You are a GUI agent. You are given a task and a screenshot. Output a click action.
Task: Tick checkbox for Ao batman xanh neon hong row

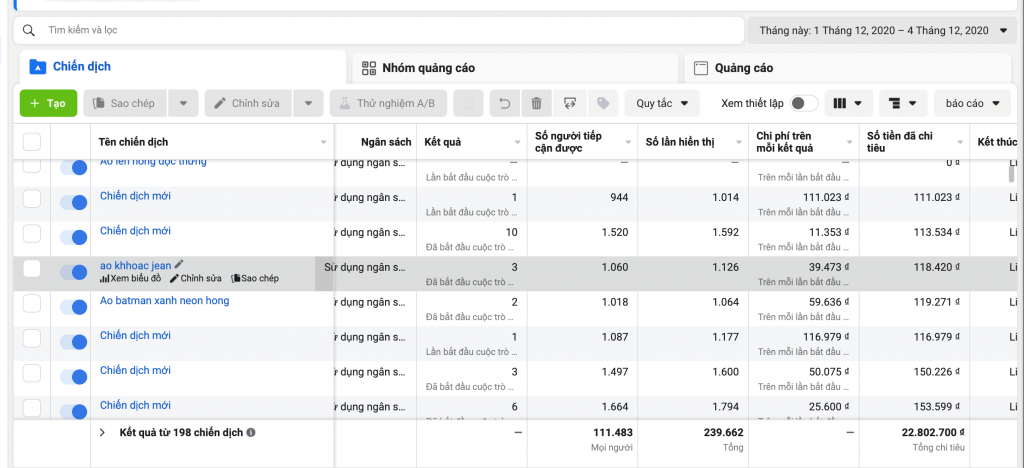(32, 304)
